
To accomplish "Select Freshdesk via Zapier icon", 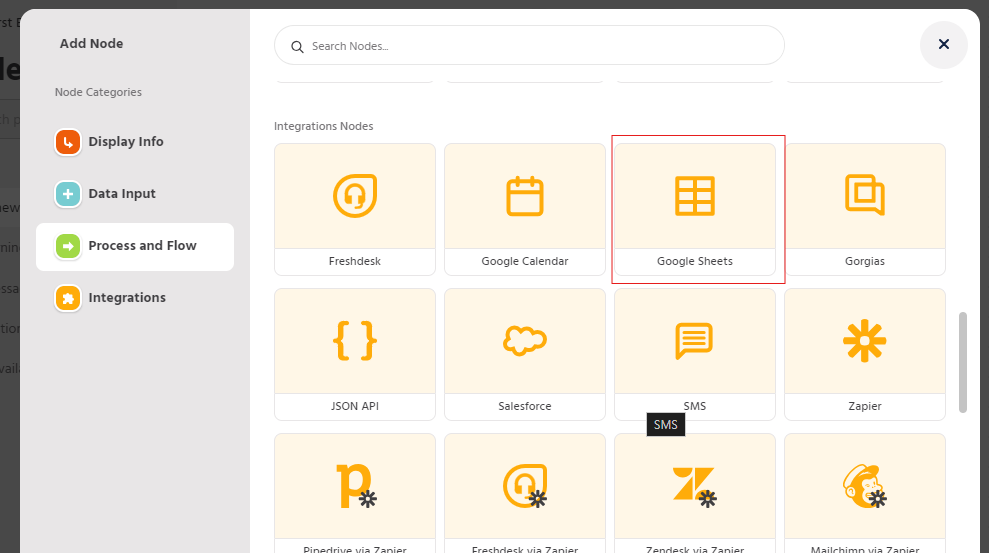I will pos(524,486).
